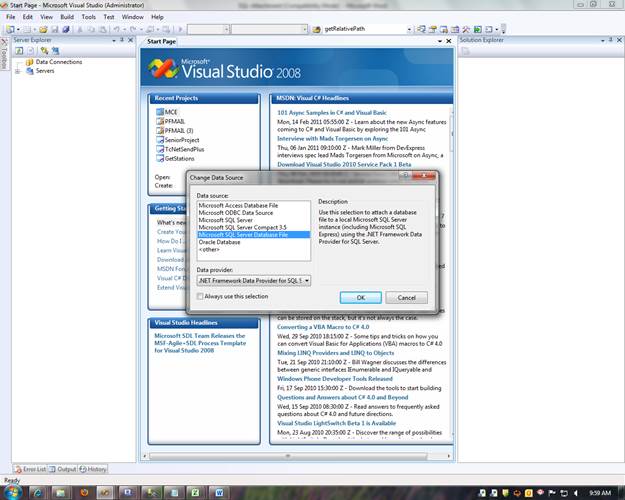Click the New Project toolbar icon
625x500 pixels.
coord(10,29)
